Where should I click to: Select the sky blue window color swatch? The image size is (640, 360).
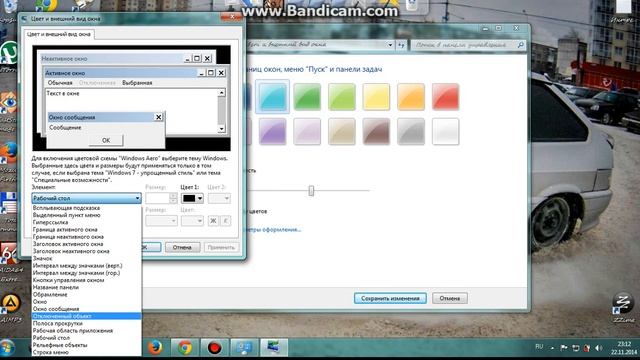pos(272,97)
